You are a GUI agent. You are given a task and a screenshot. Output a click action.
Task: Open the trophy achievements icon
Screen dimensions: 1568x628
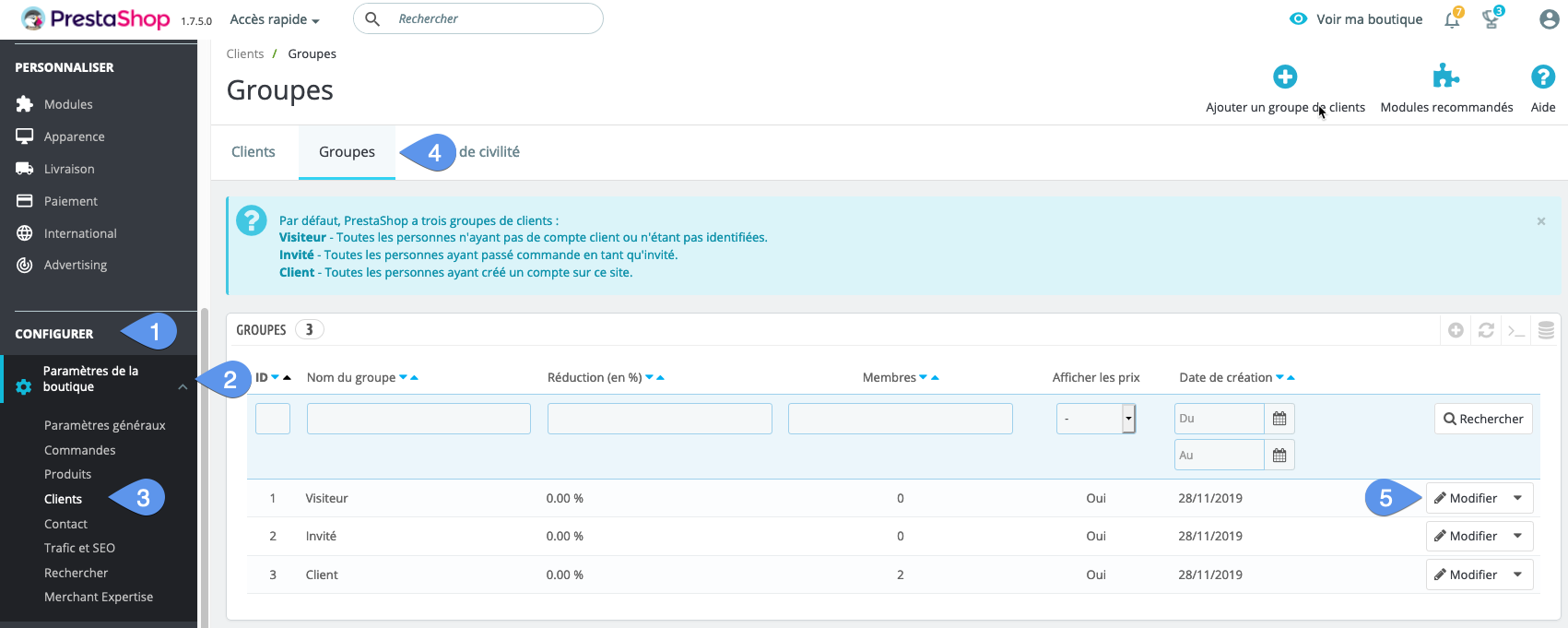[1491, 19]
